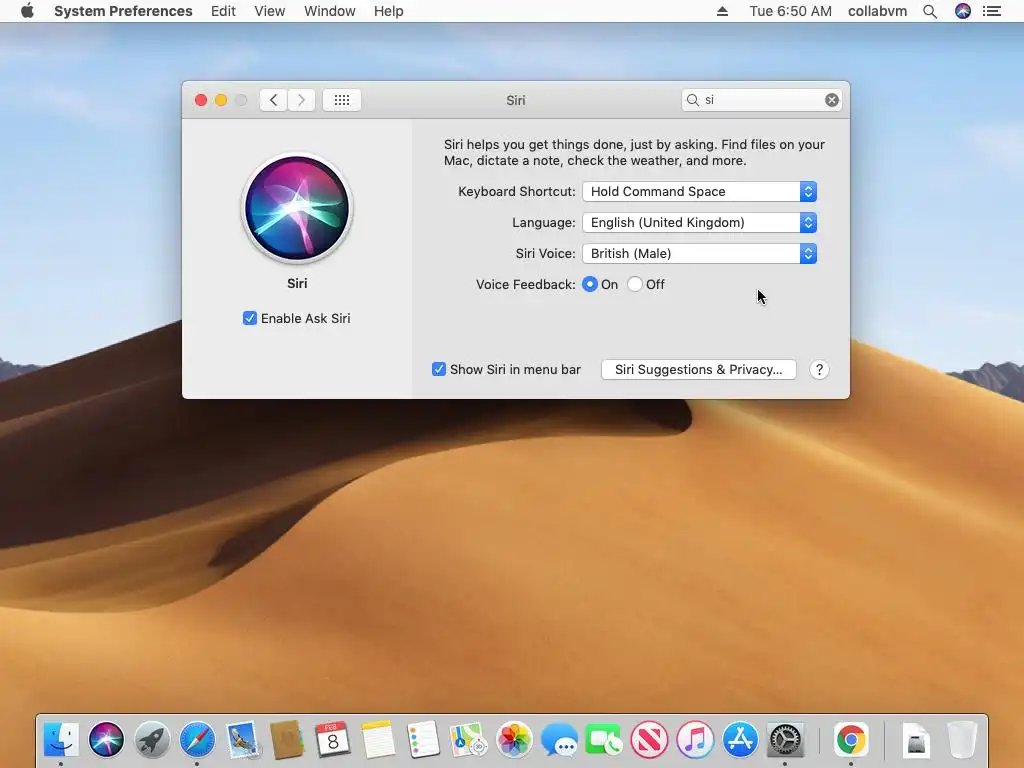The width and height of the screenshot is (1024, 768).
Task: Open Edit menu
Action: (x=223, y=11)
